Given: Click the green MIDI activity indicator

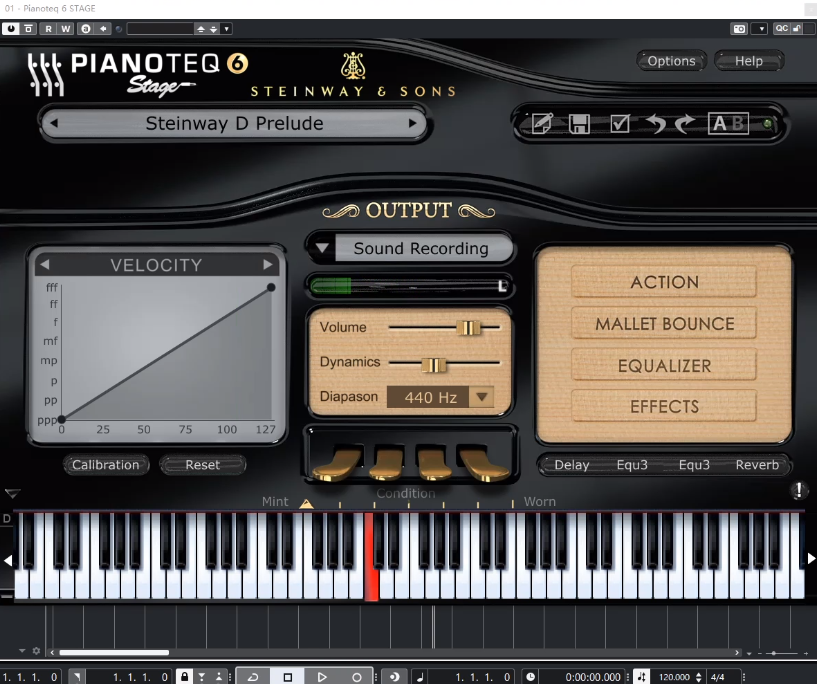Looking at the screenshot, I should [x=767, y=123].
